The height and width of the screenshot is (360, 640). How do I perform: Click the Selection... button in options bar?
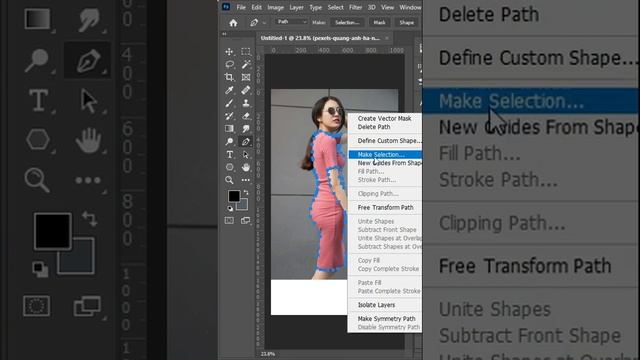(347, 22)
